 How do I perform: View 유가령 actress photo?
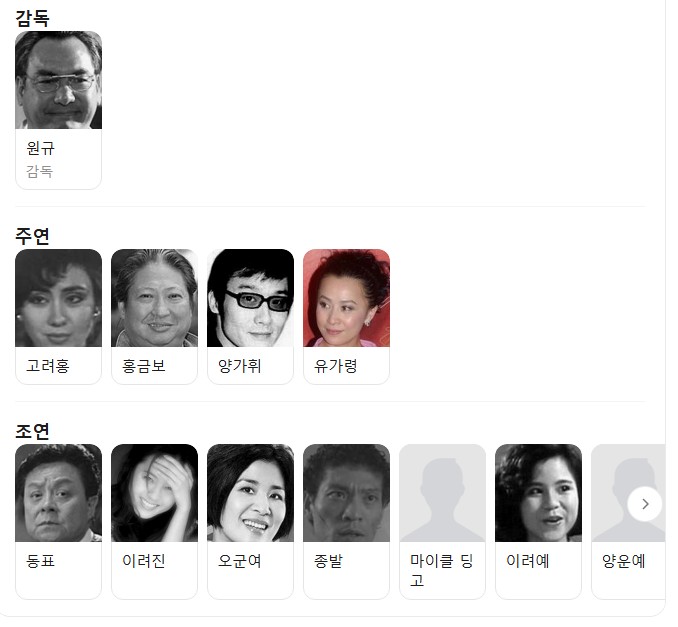[346, 298]
